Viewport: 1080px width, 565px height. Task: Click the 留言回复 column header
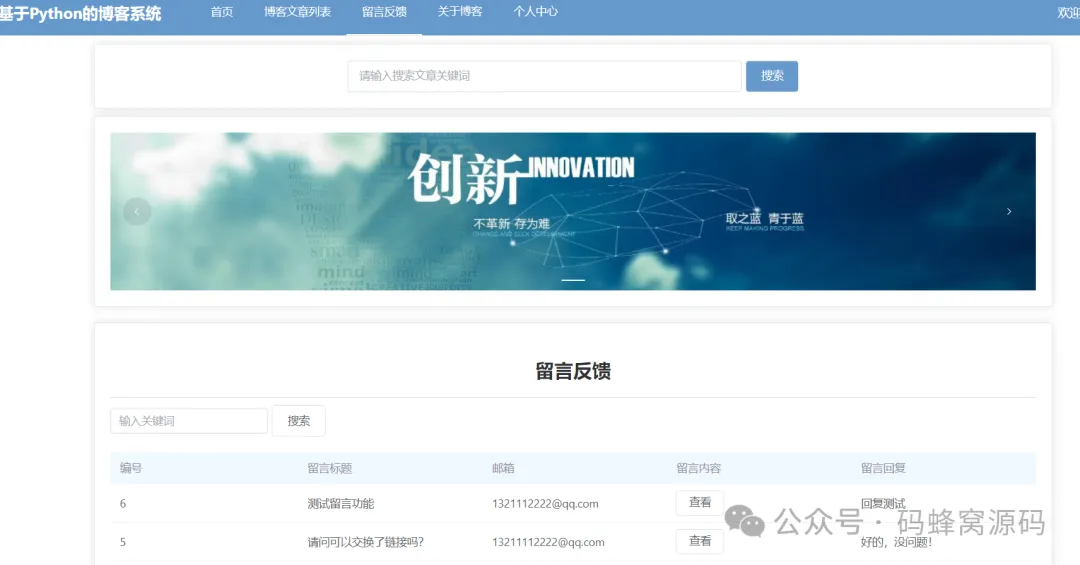point(883,469)
